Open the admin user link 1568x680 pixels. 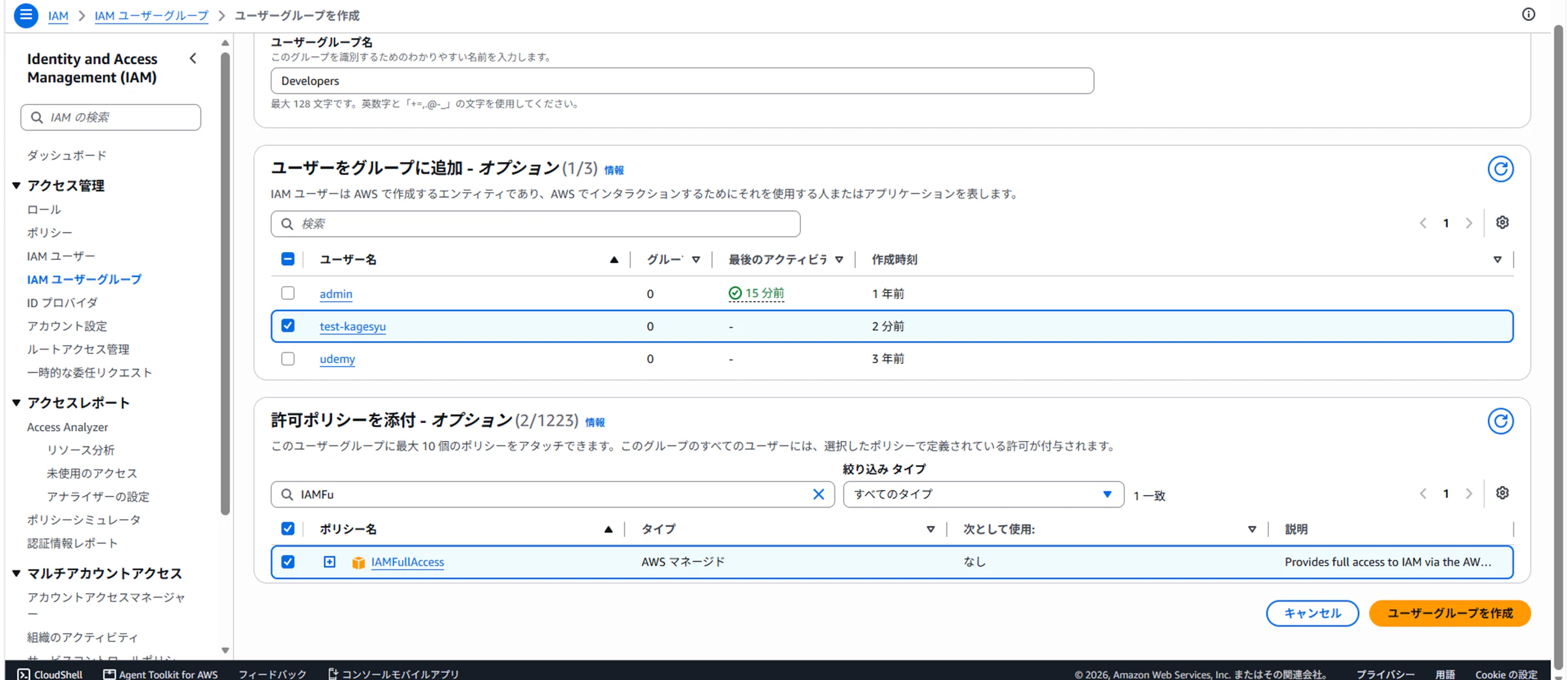coord(336,294)
